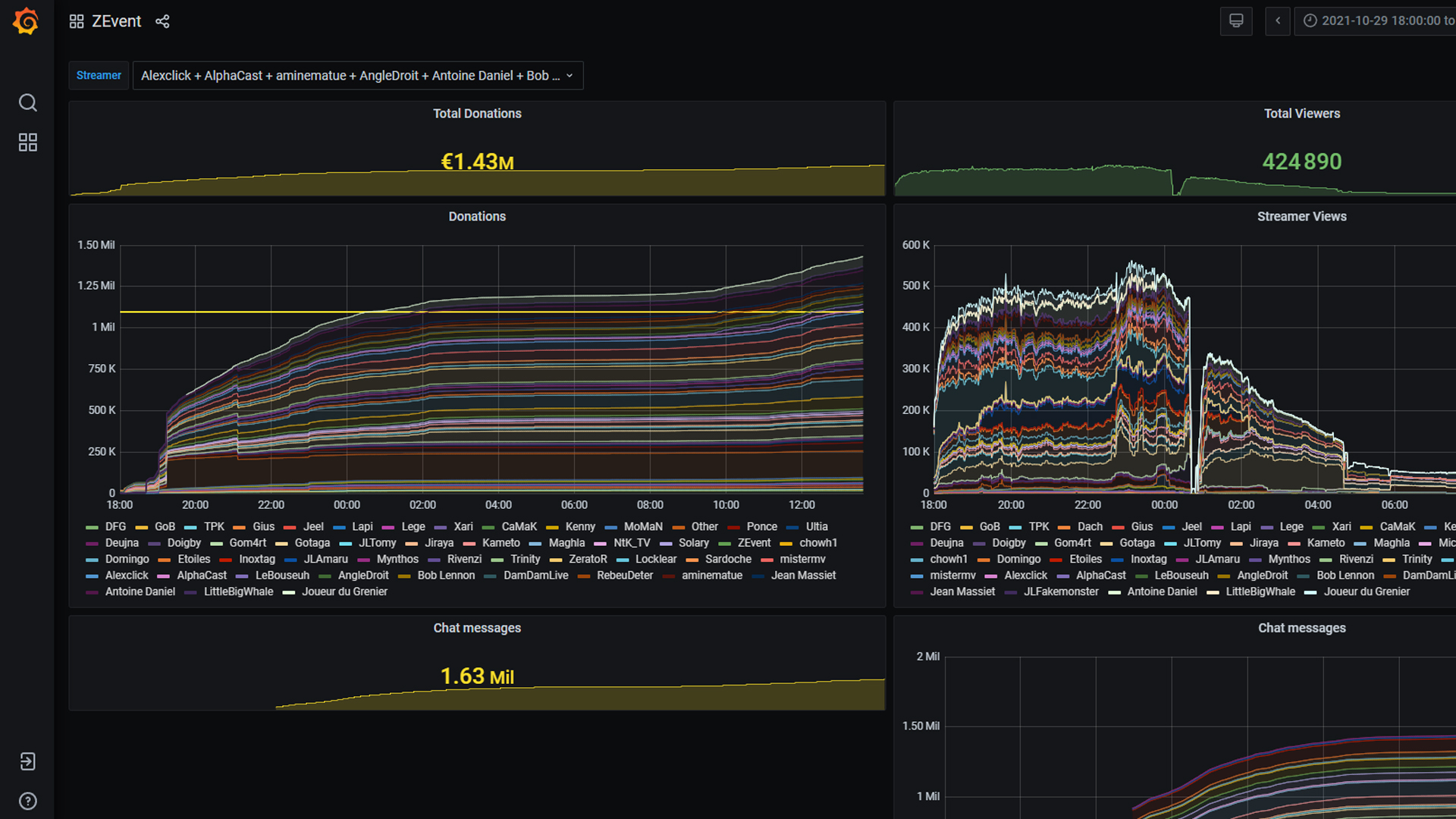Cycle view mode with monitor icon
The width and height of the screenshot is (1456, 819).
[1235, 21]
